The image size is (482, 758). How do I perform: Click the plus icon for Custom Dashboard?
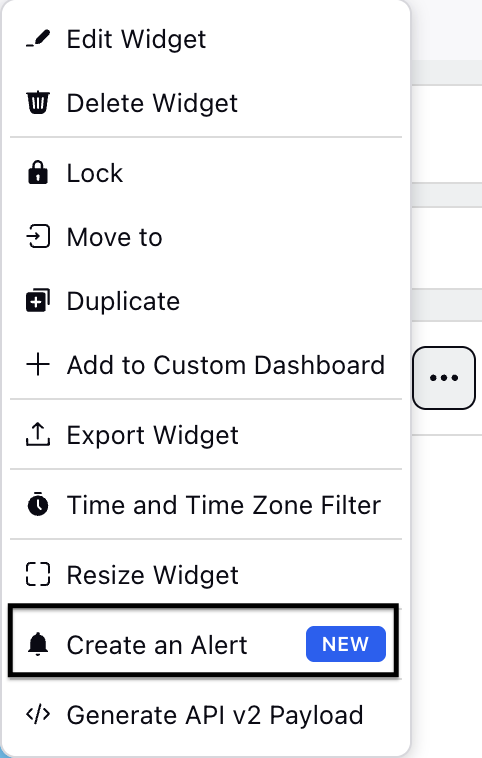tap(38, 365)
